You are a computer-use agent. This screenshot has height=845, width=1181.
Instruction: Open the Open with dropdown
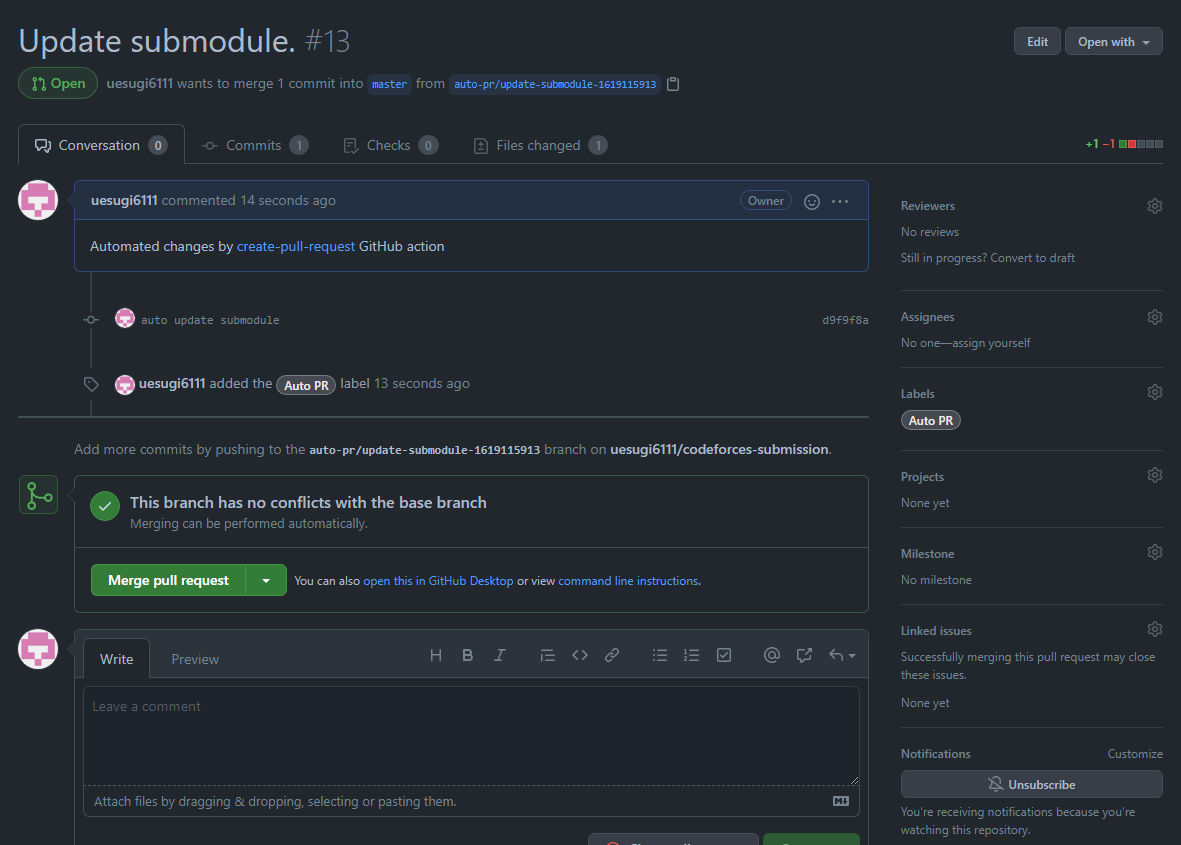tap(1113, 42)
